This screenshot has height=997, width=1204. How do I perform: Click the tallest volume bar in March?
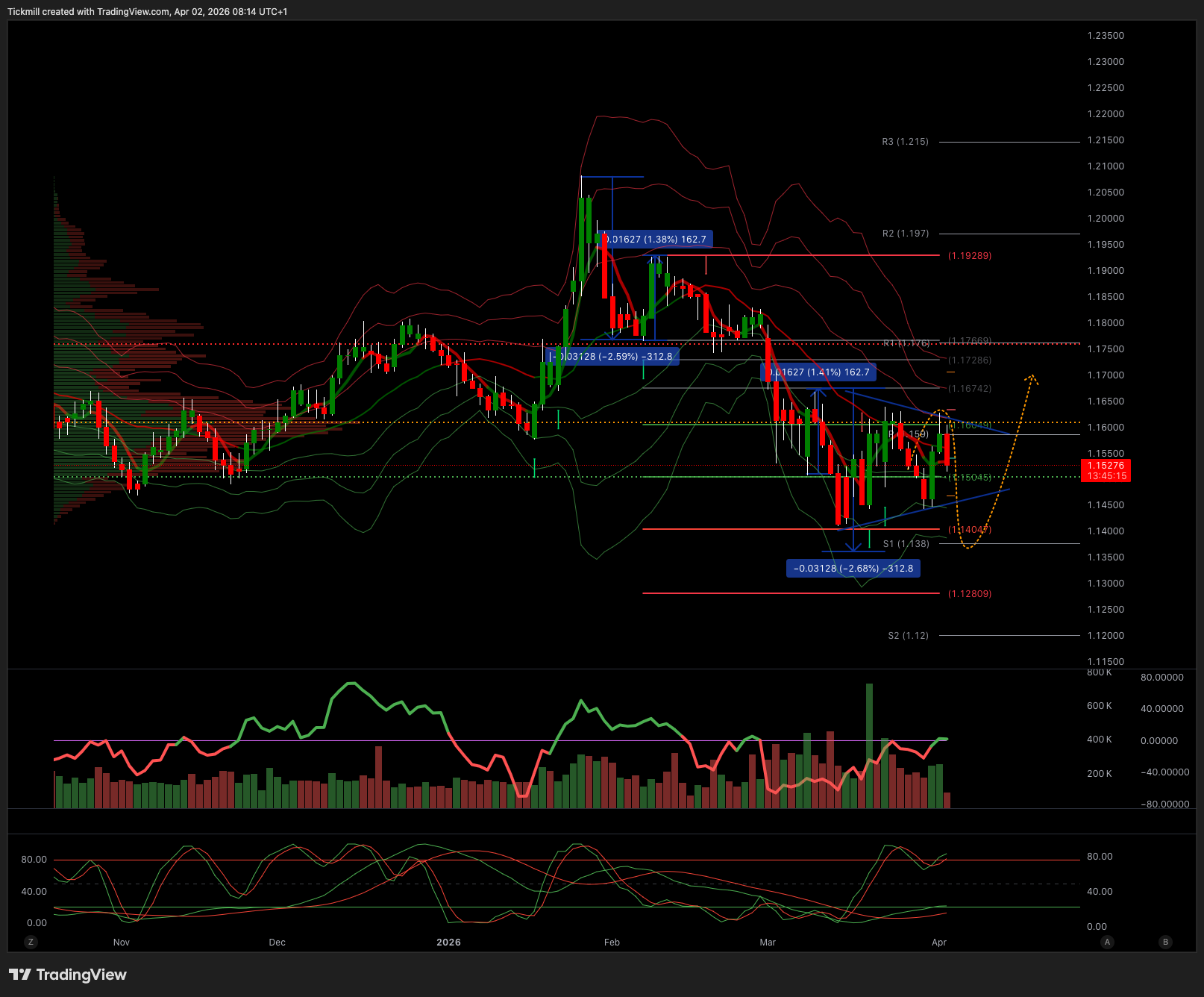point(869,745)
